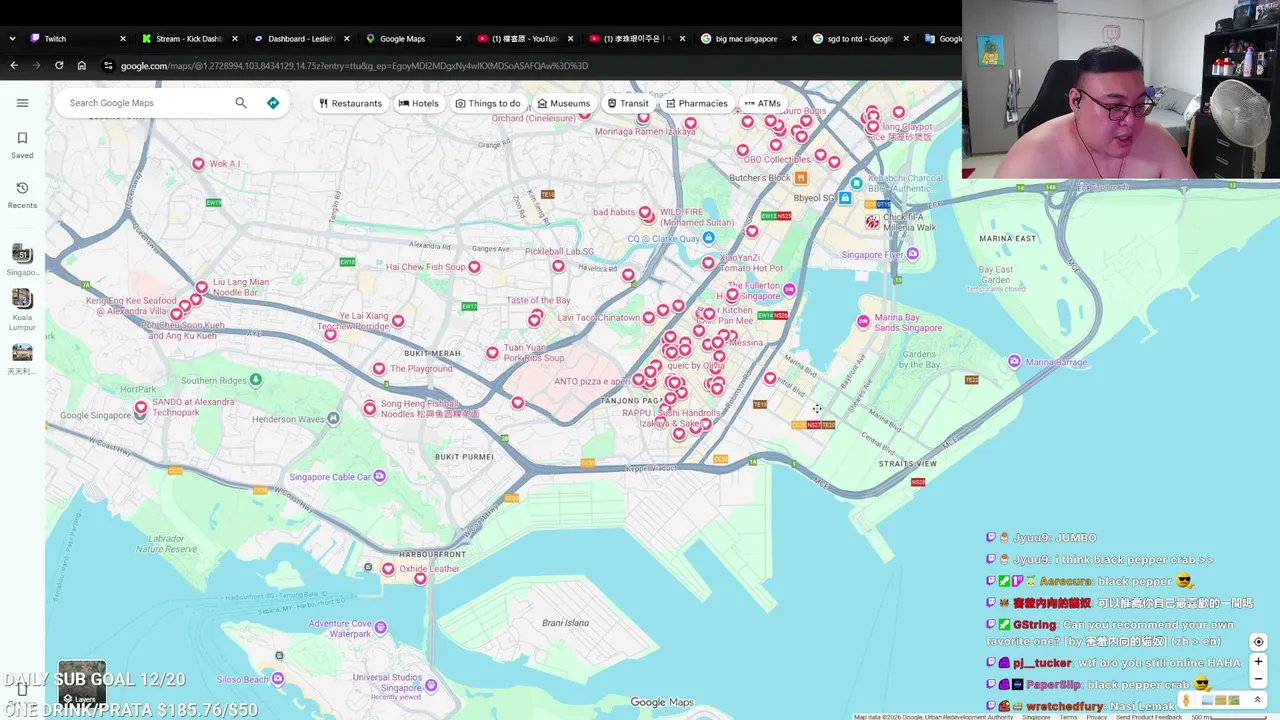
Task: Select the Siloso Beach marker
Action: coord(279,679)
